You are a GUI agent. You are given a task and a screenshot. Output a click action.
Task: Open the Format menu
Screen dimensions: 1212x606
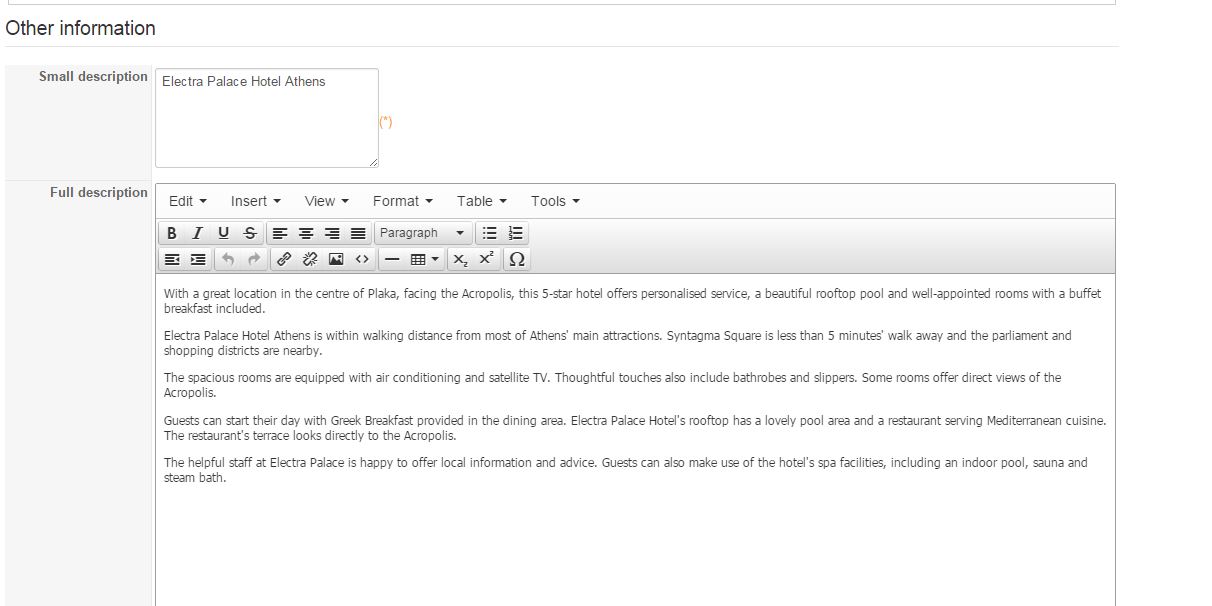403,201
